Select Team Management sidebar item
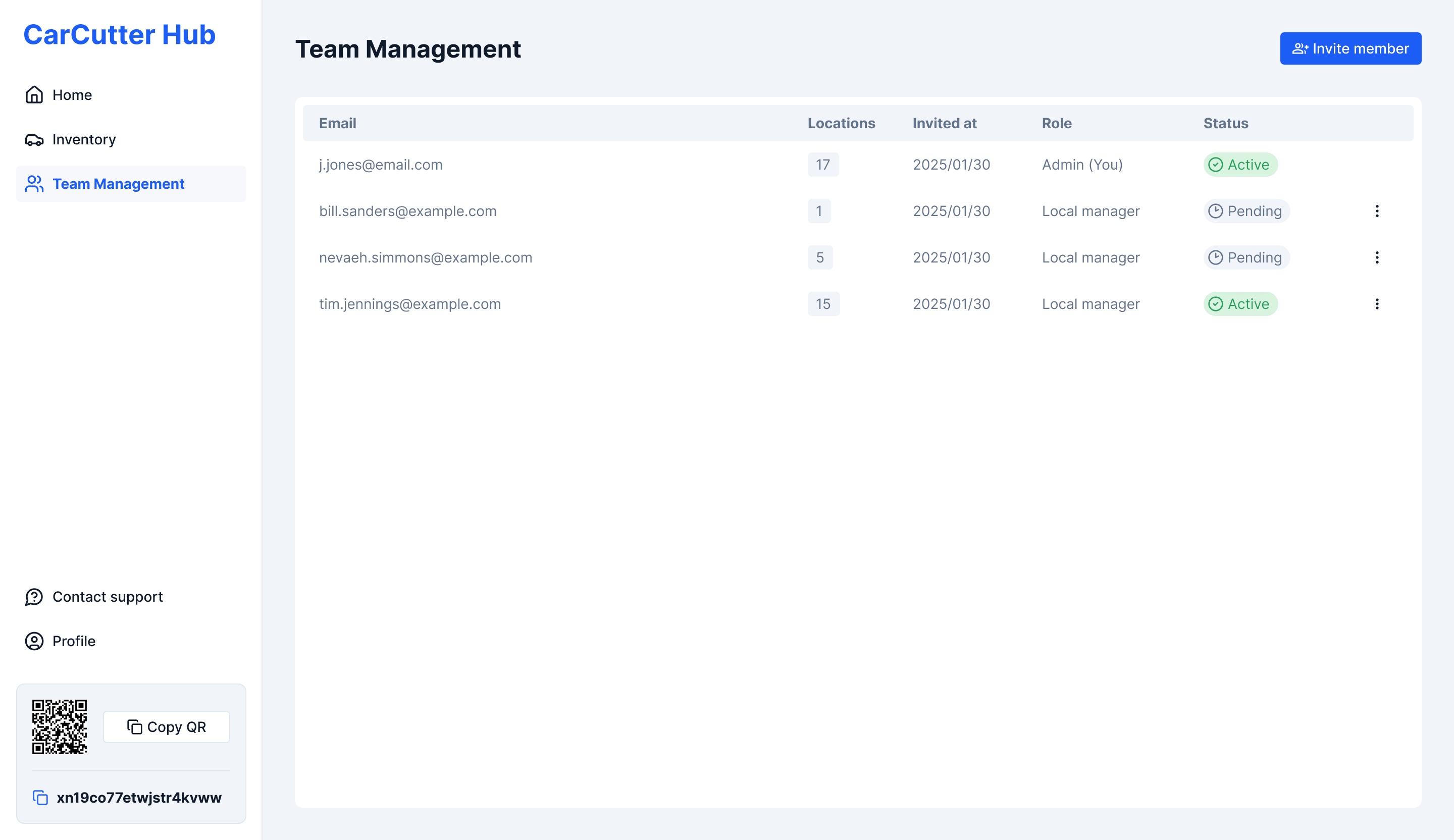The image size is (1454, 840). tap(131, 184)
